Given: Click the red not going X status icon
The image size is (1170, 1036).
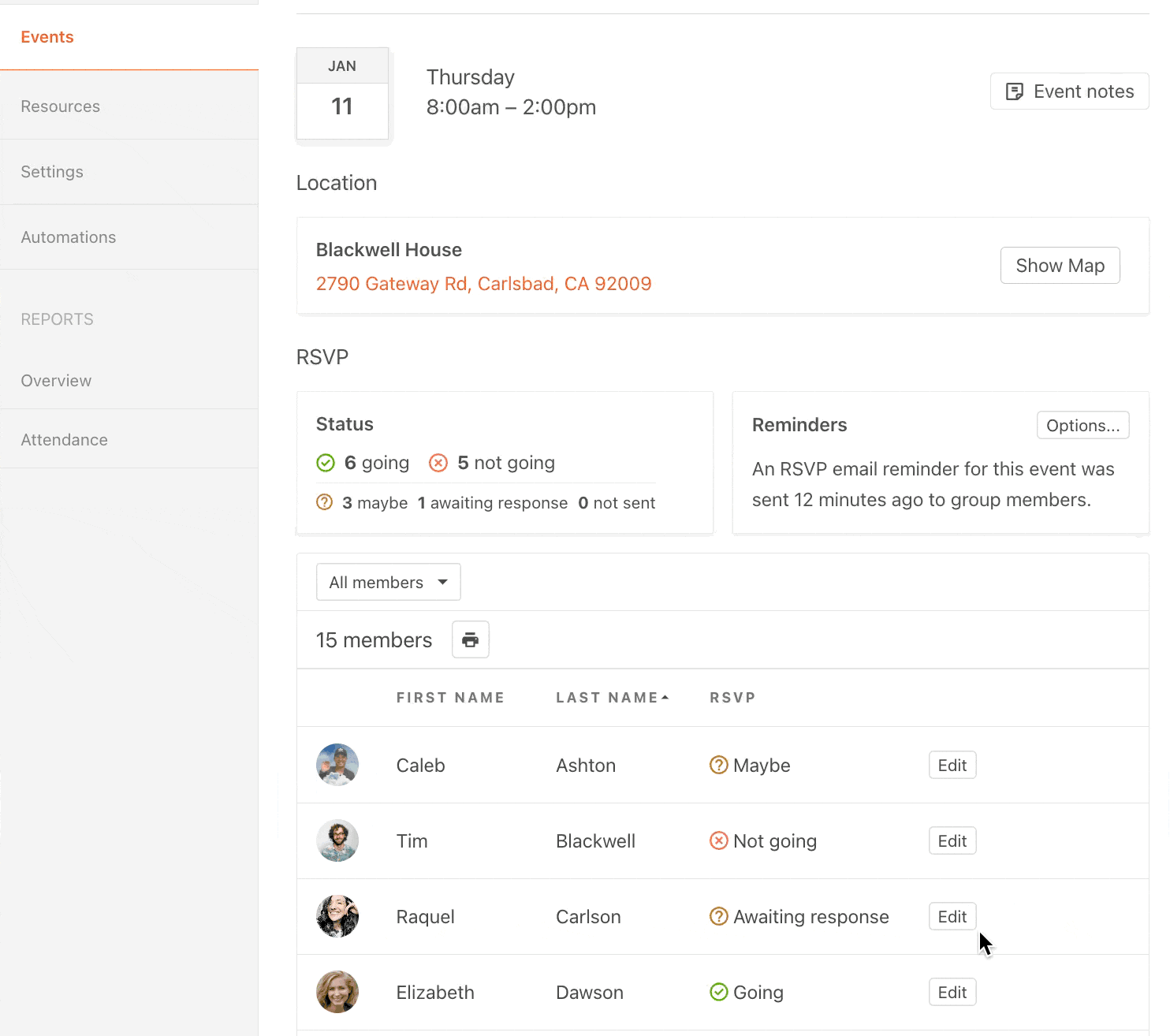Looking at the screenshot, I should pos(438,463).
